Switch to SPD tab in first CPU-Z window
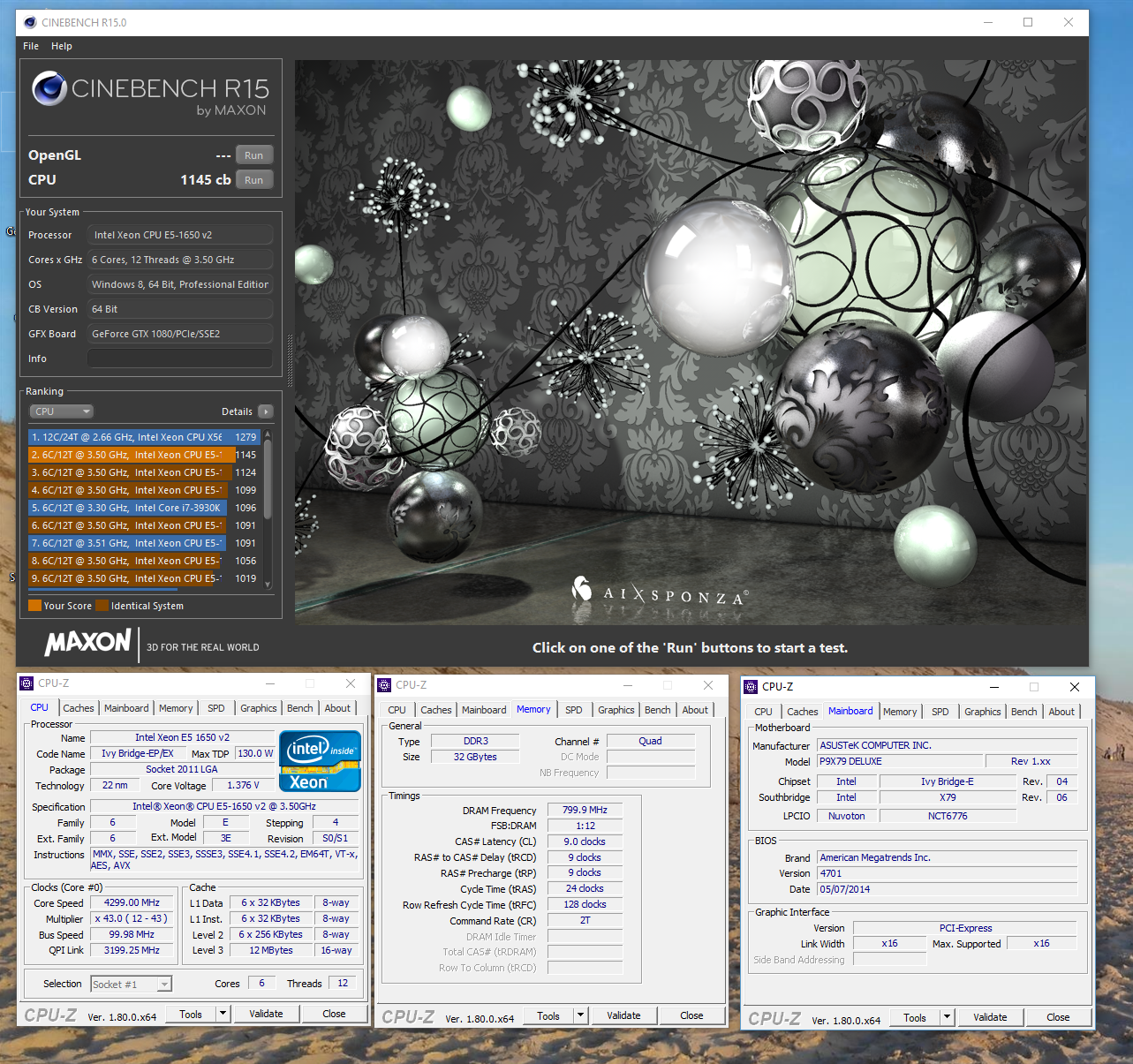This screenshot has width=1133, height=1064. [x=216, y=708]
